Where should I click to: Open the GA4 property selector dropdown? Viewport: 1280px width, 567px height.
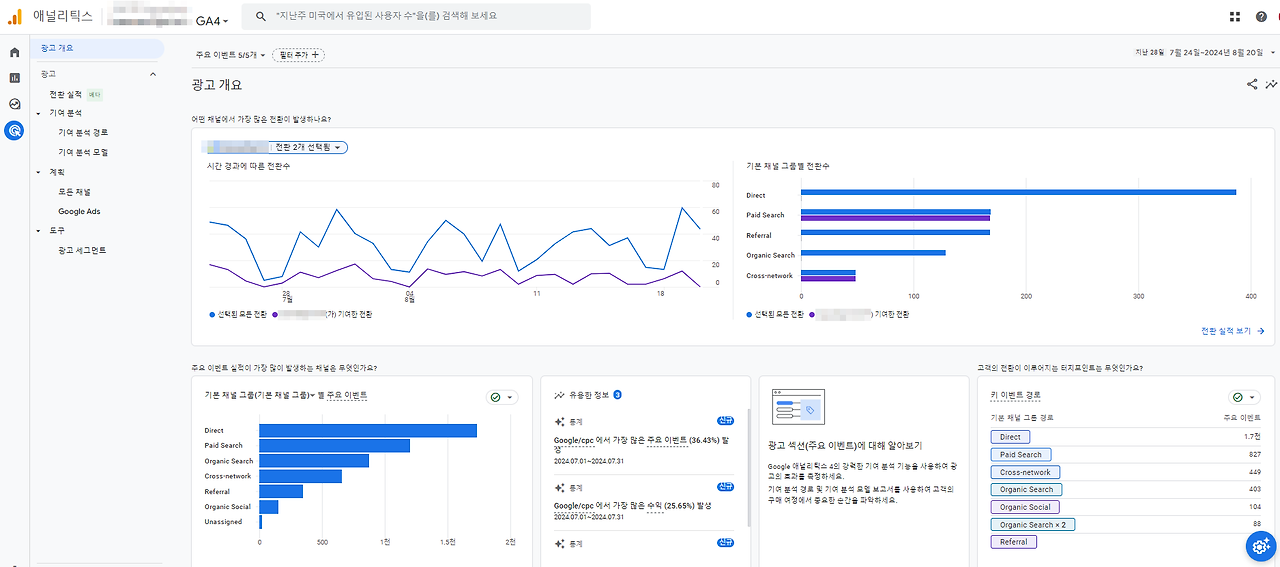point(212,20)
